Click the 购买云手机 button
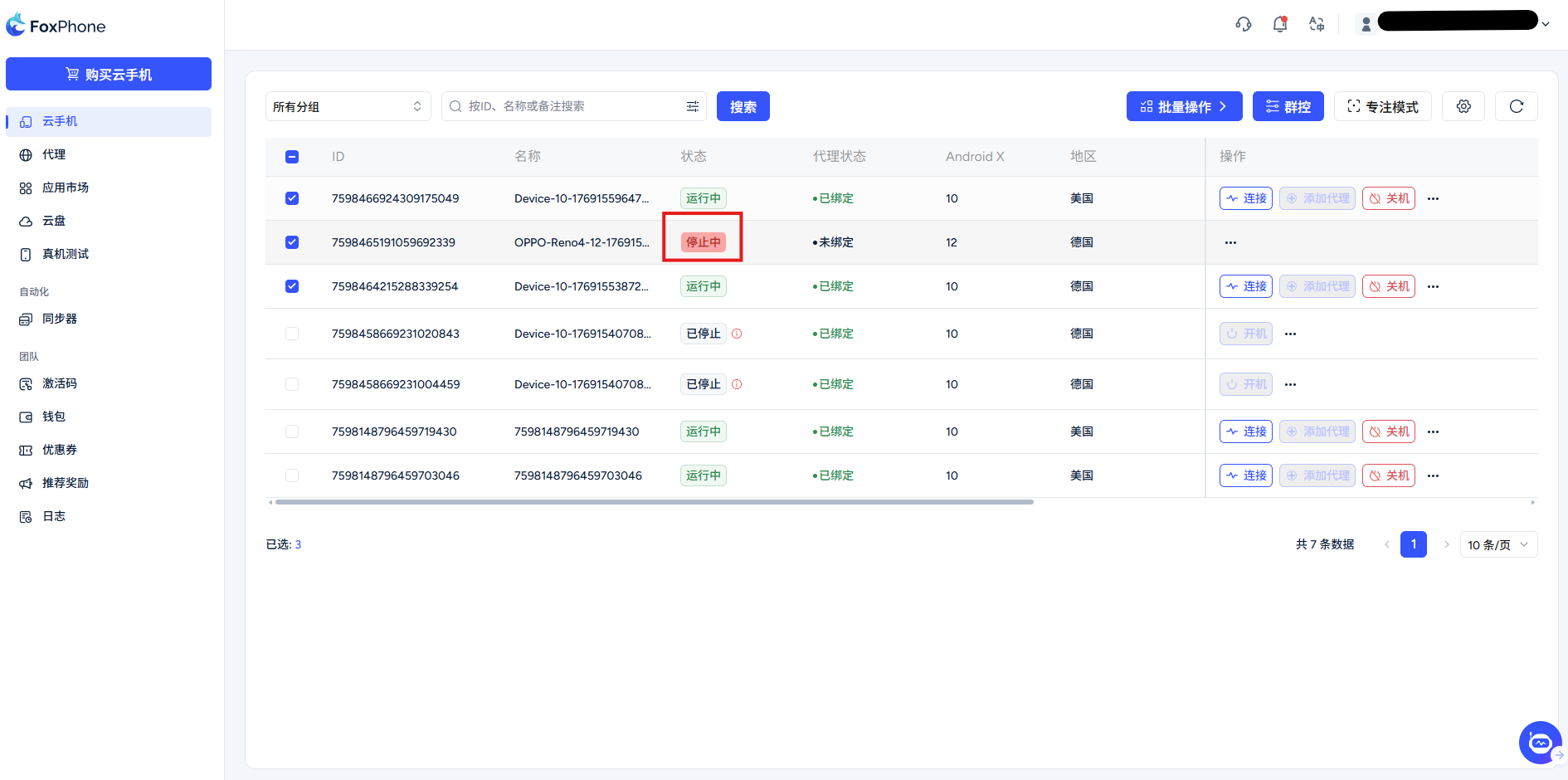 point(109,74)
